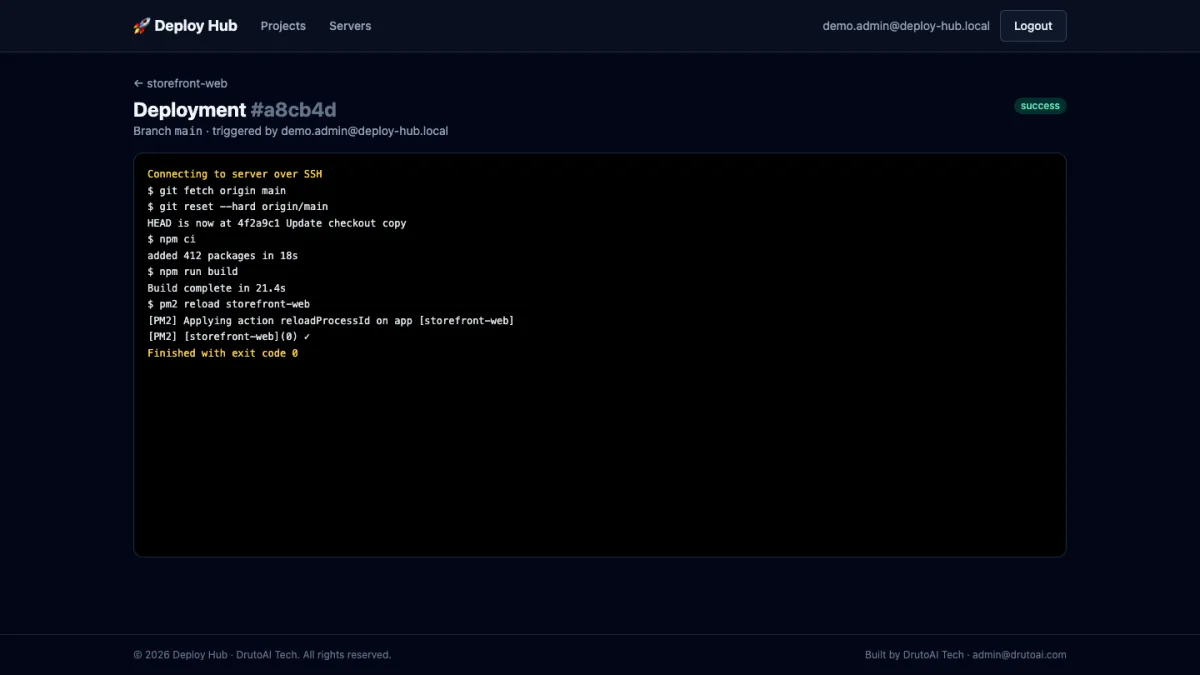Screen dimensions: 1200x675
Task: Click '$ pm2 reload storefront-web' line
Action: pos(229,304)
